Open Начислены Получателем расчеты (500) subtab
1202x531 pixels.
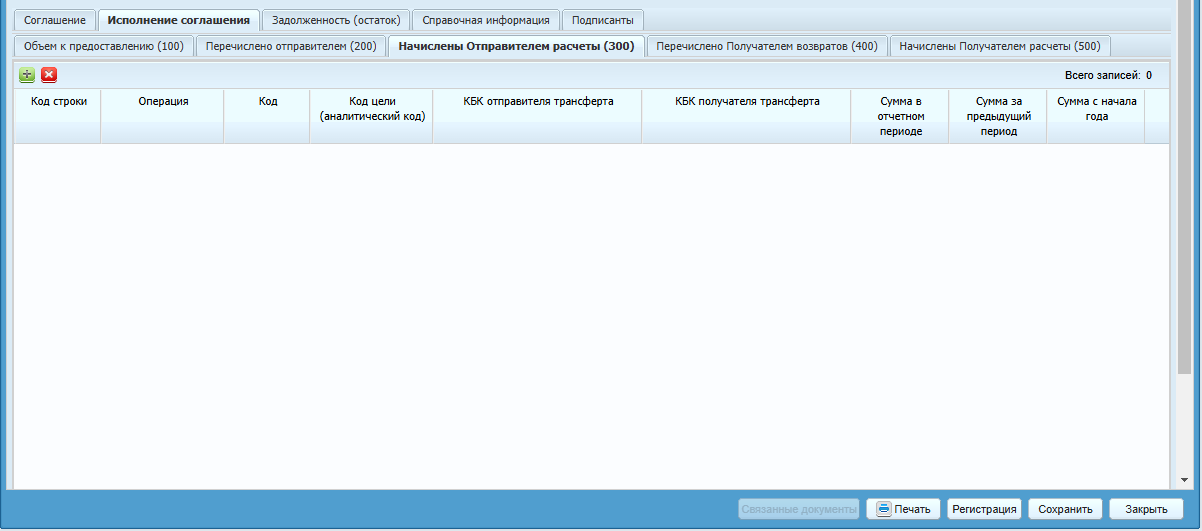[999, 46]
